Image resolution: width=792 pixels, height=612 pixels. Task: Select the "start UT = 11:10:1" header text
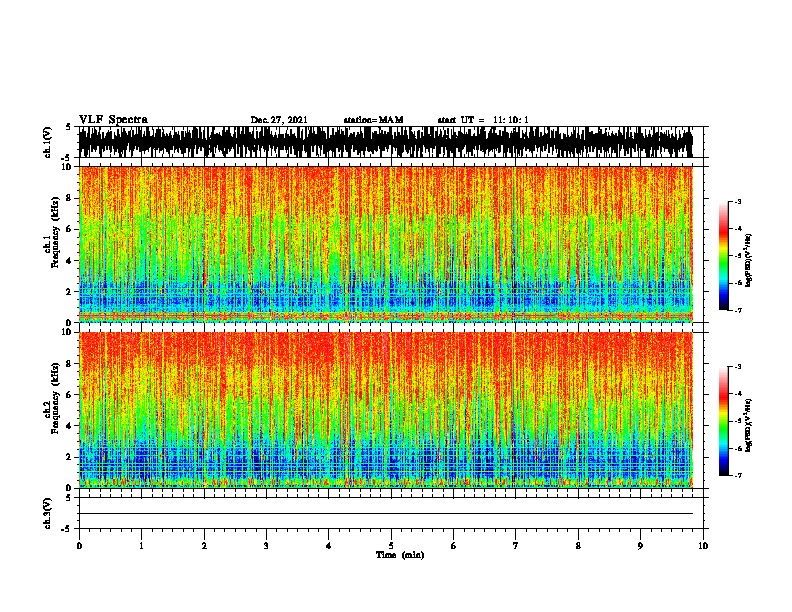(x=483, y=120)
